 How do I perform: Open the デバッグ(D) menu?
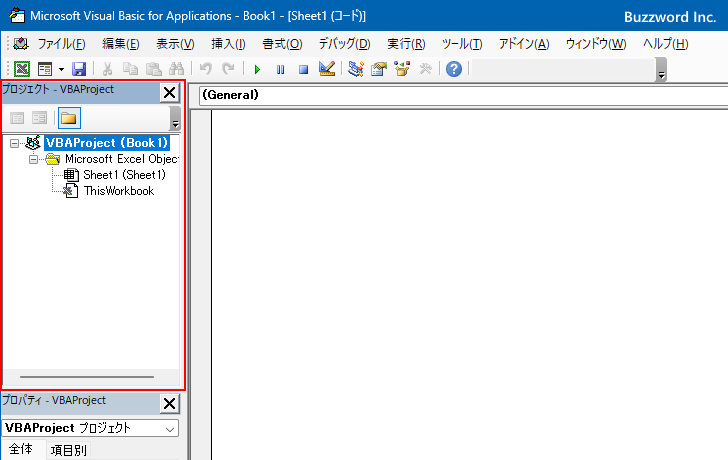(x=344, y=44)
